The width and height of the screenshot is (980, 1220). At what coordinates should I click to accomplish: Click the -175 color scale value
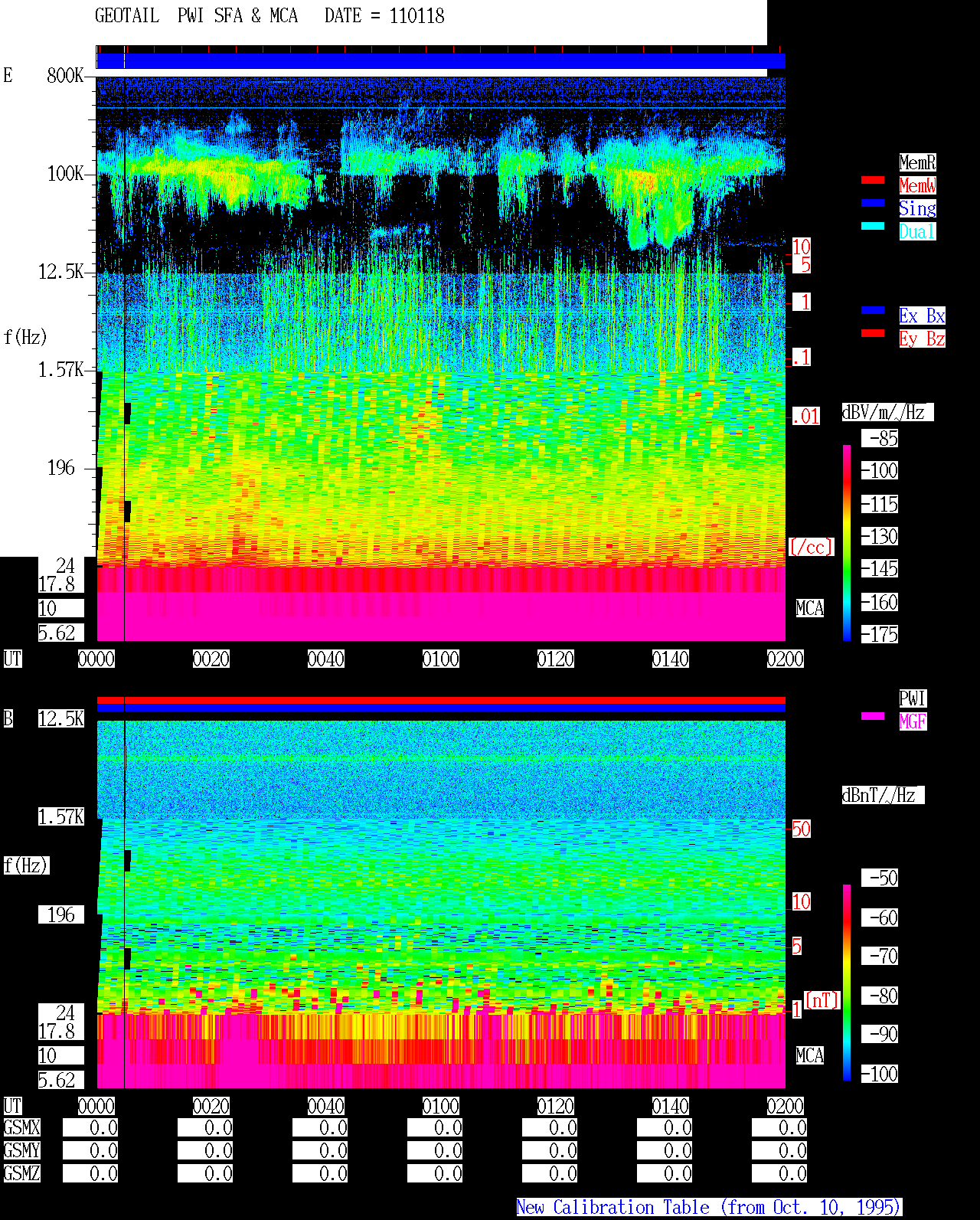click(880, 634)
